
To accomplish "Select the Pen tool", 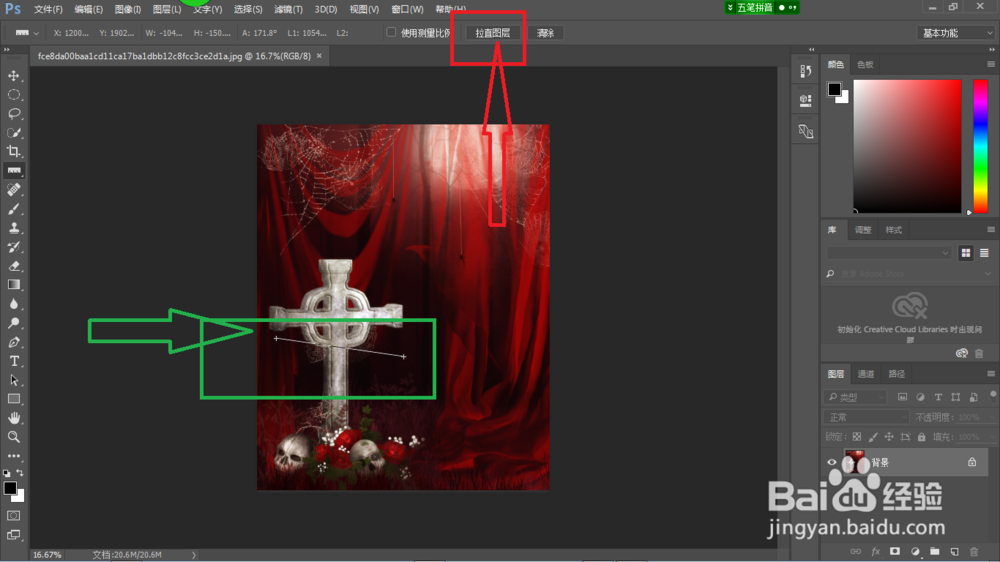I will pyautogui.click(x=13, y=342).
